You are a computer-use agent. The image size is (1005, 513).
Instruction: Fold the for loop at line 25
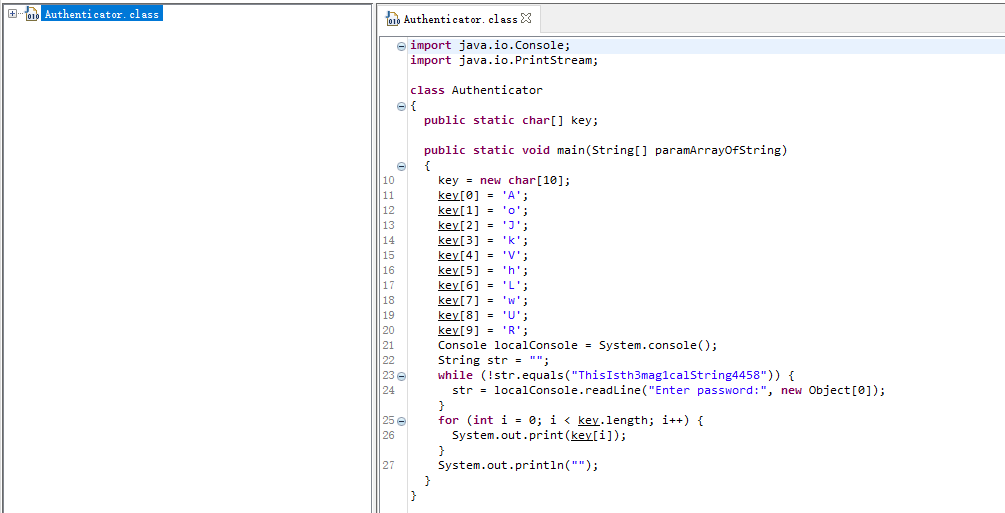point(401,421)
